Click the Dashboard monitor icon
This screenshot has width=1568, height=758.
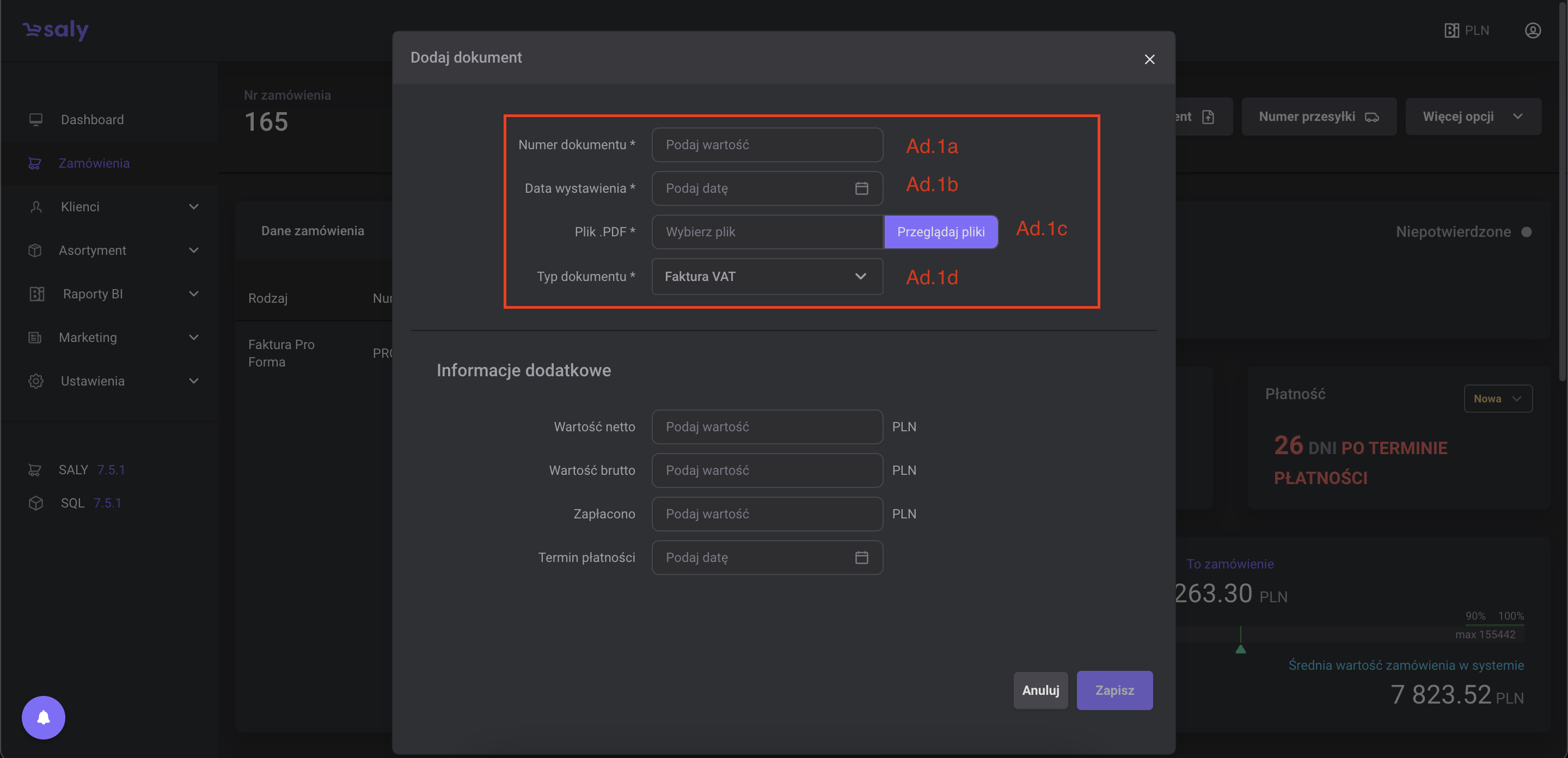36,119
